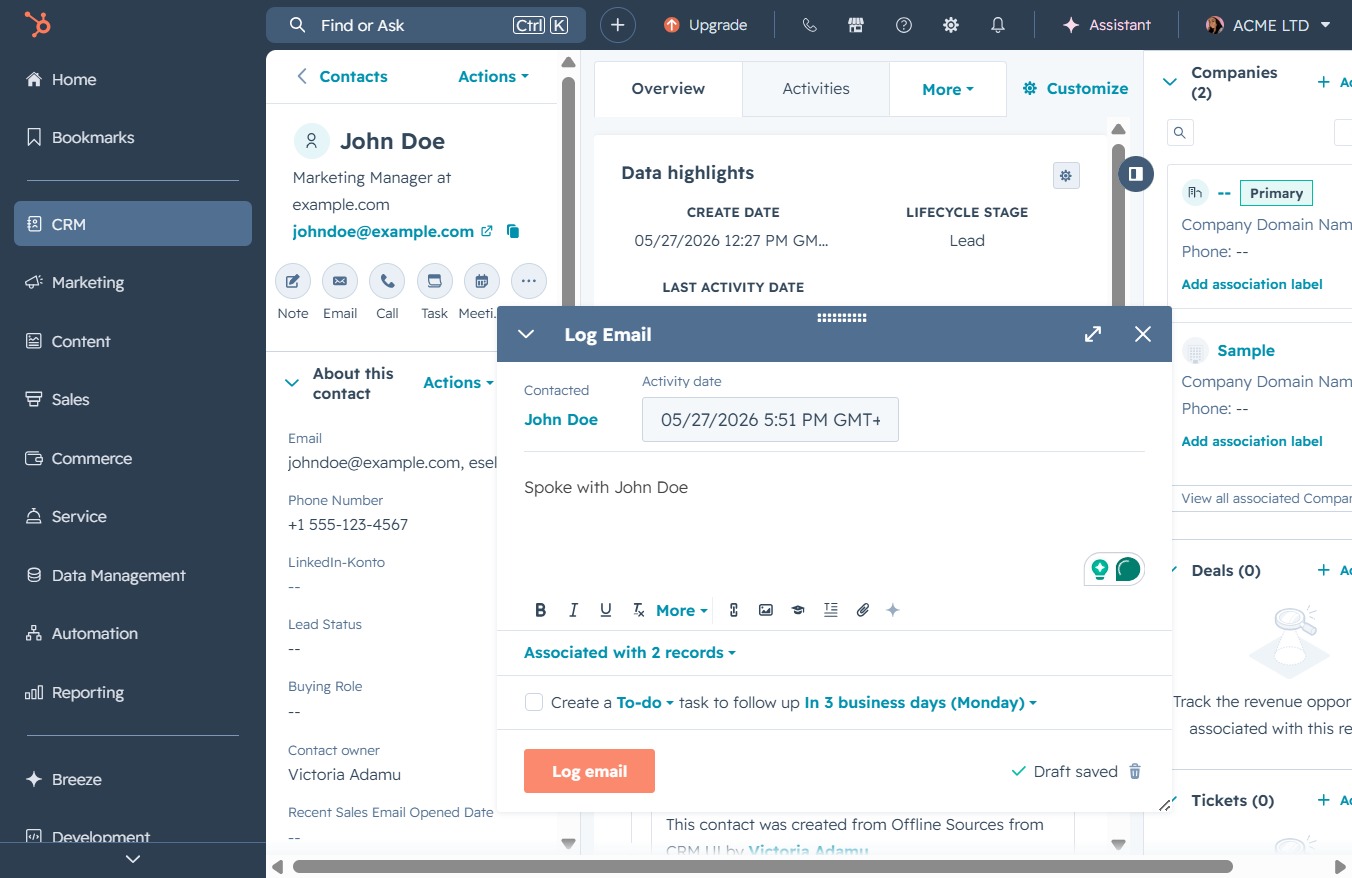Switch to the Overview tab
1352x878 pixels.
point(668,89)
